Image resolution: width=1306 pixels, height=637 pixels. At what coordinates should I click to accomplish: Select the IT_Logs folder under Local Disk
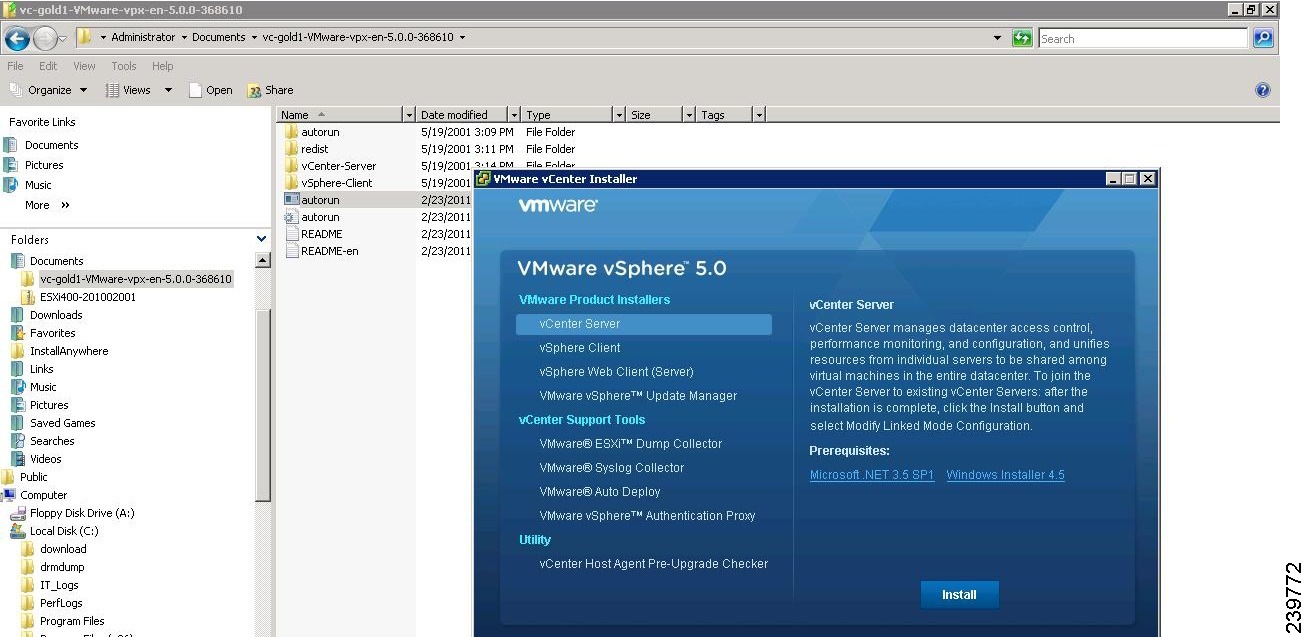pyautogui.click(x=59, y=585)
